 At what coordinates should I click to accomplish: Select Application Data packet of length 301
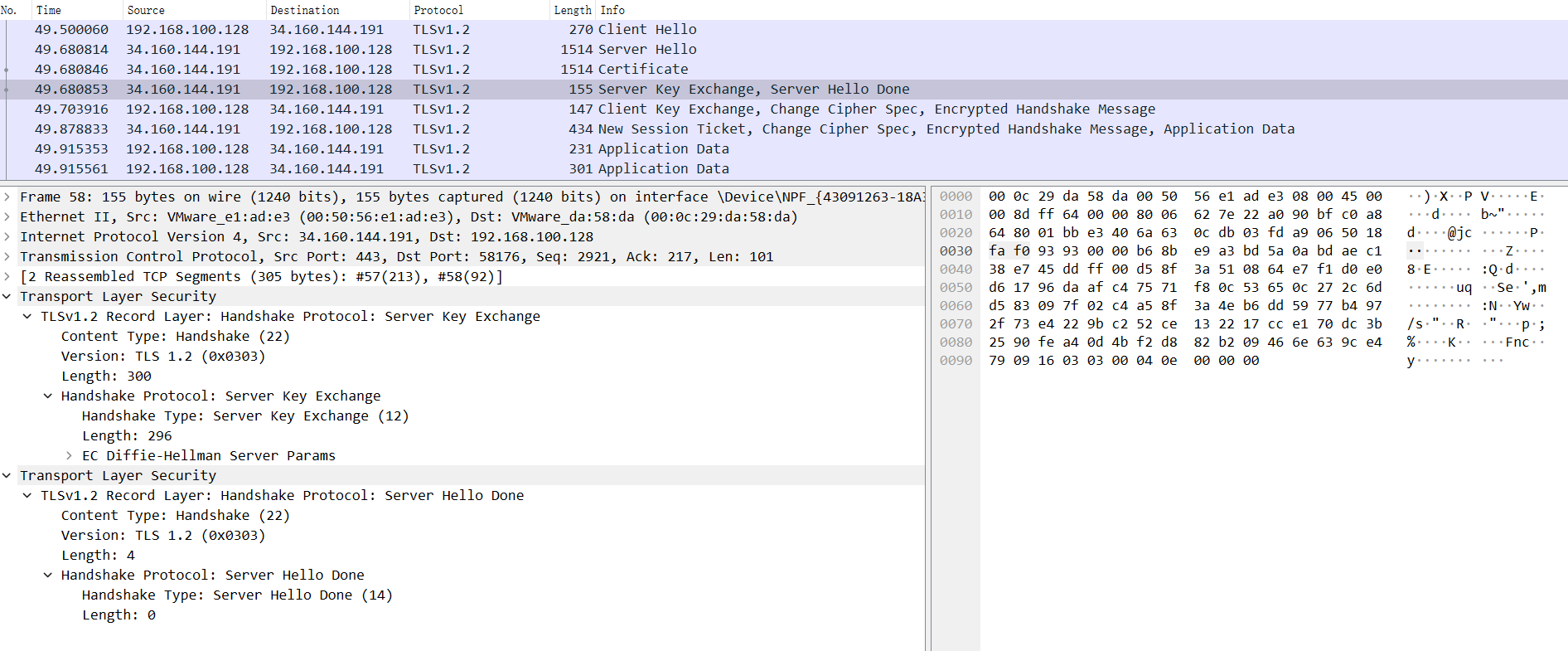coord(784,169)
